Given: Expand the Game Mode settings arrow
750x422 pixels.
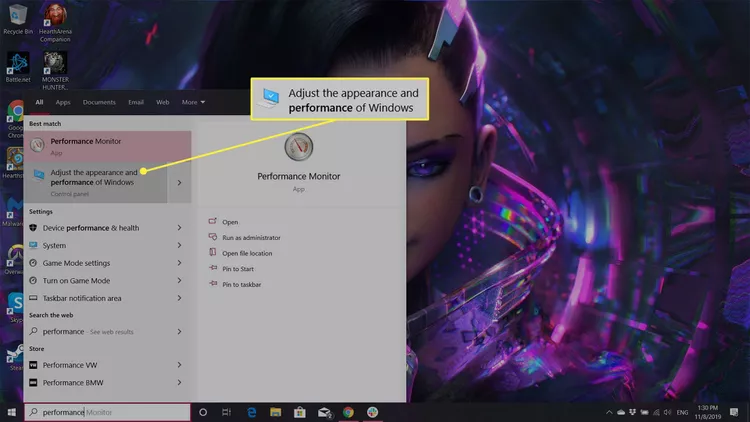Looking at the screenshot, I should pos(179,263).
